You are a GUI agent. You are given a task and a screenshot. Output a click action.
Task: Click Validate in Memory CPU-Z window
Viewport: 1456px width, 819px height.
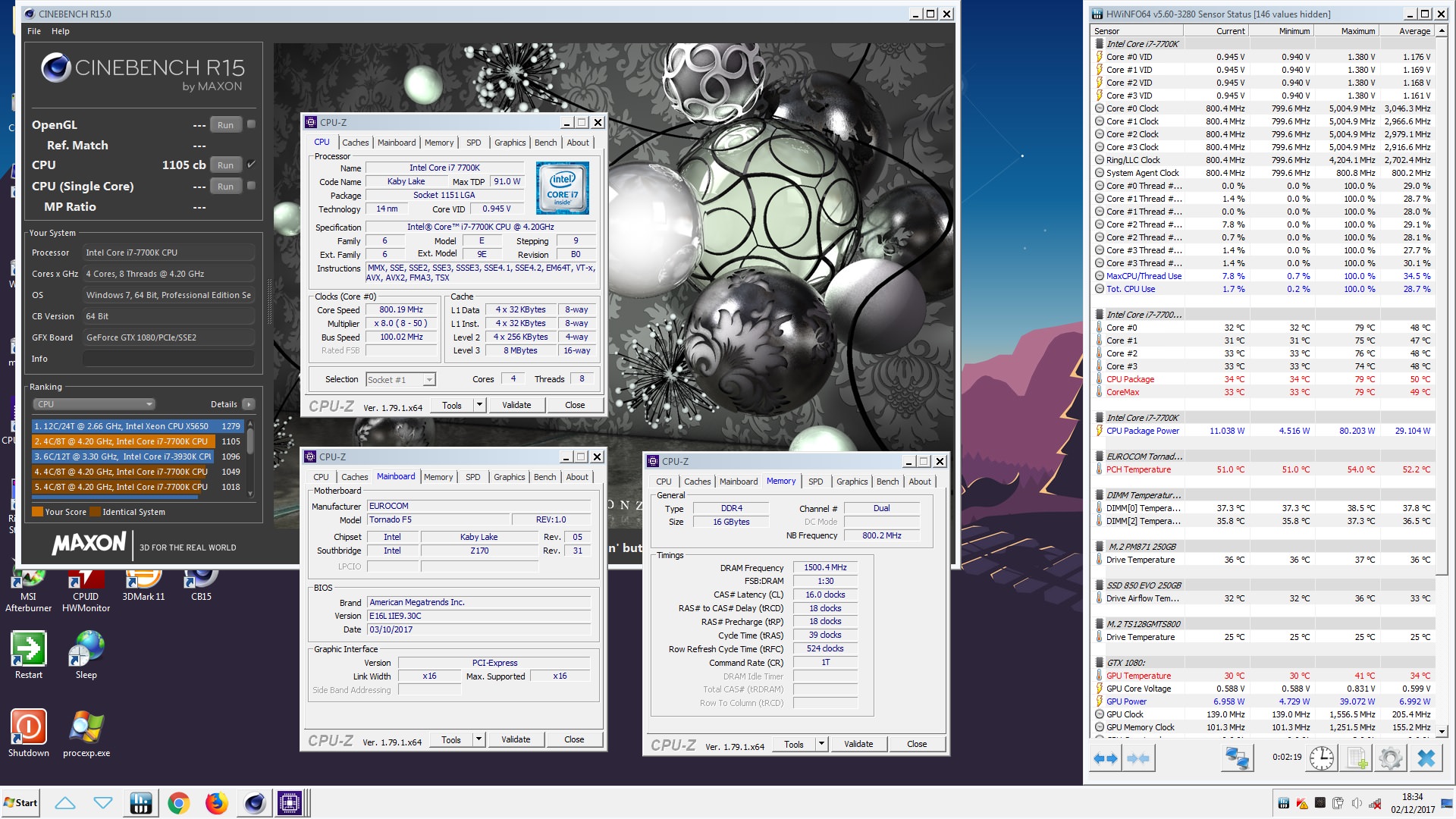click(858, 744)
